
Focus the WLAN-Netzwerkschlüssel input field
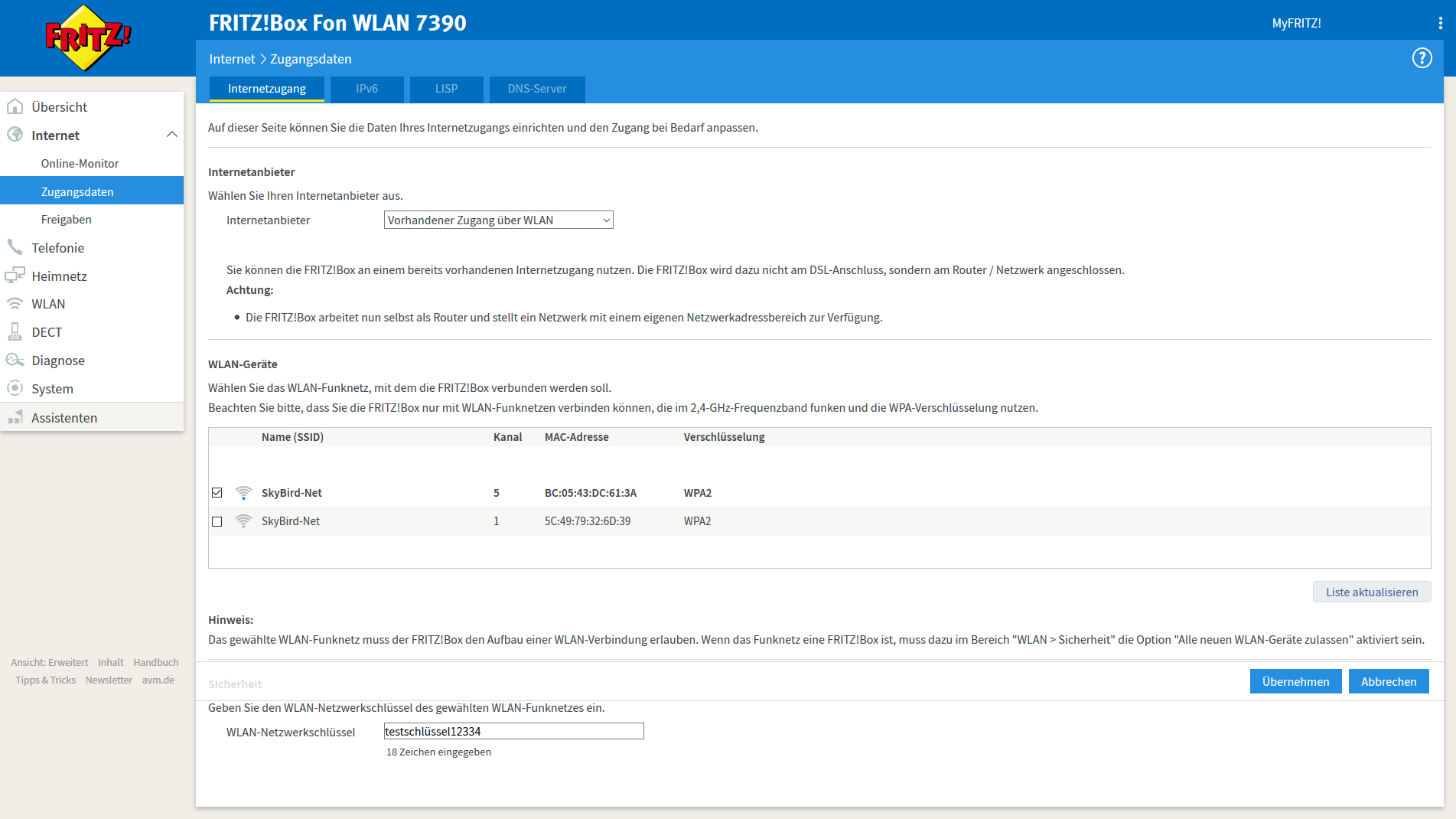pyautogui.click(x=513, y=731)
